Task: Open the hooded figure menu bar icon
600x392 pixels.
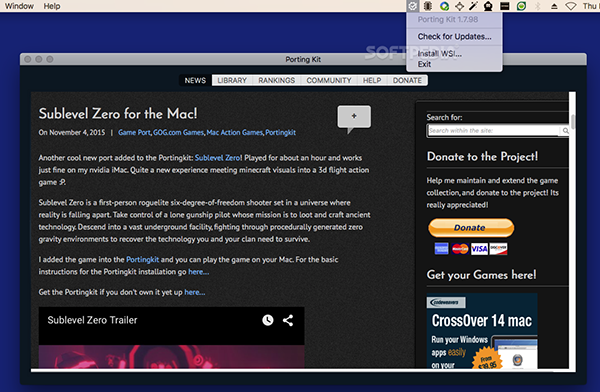Action: coord(489,6)
